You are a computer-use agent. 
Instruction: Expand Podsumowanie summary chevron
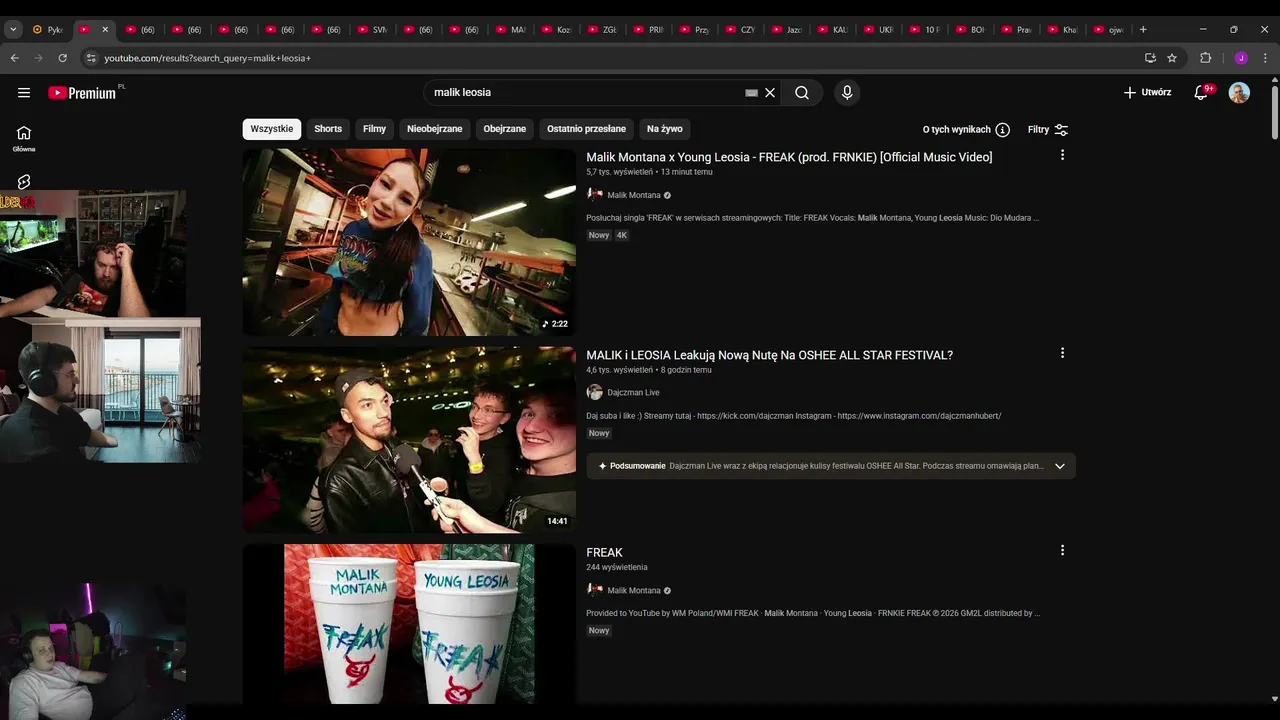(x=1060, y=466)
